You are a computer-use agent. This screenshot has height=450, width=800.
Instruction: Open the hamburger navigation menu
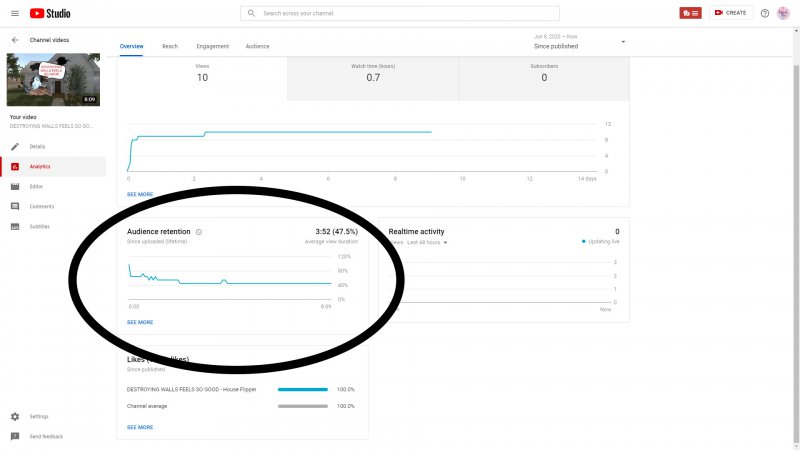click(x=14, y=13)
